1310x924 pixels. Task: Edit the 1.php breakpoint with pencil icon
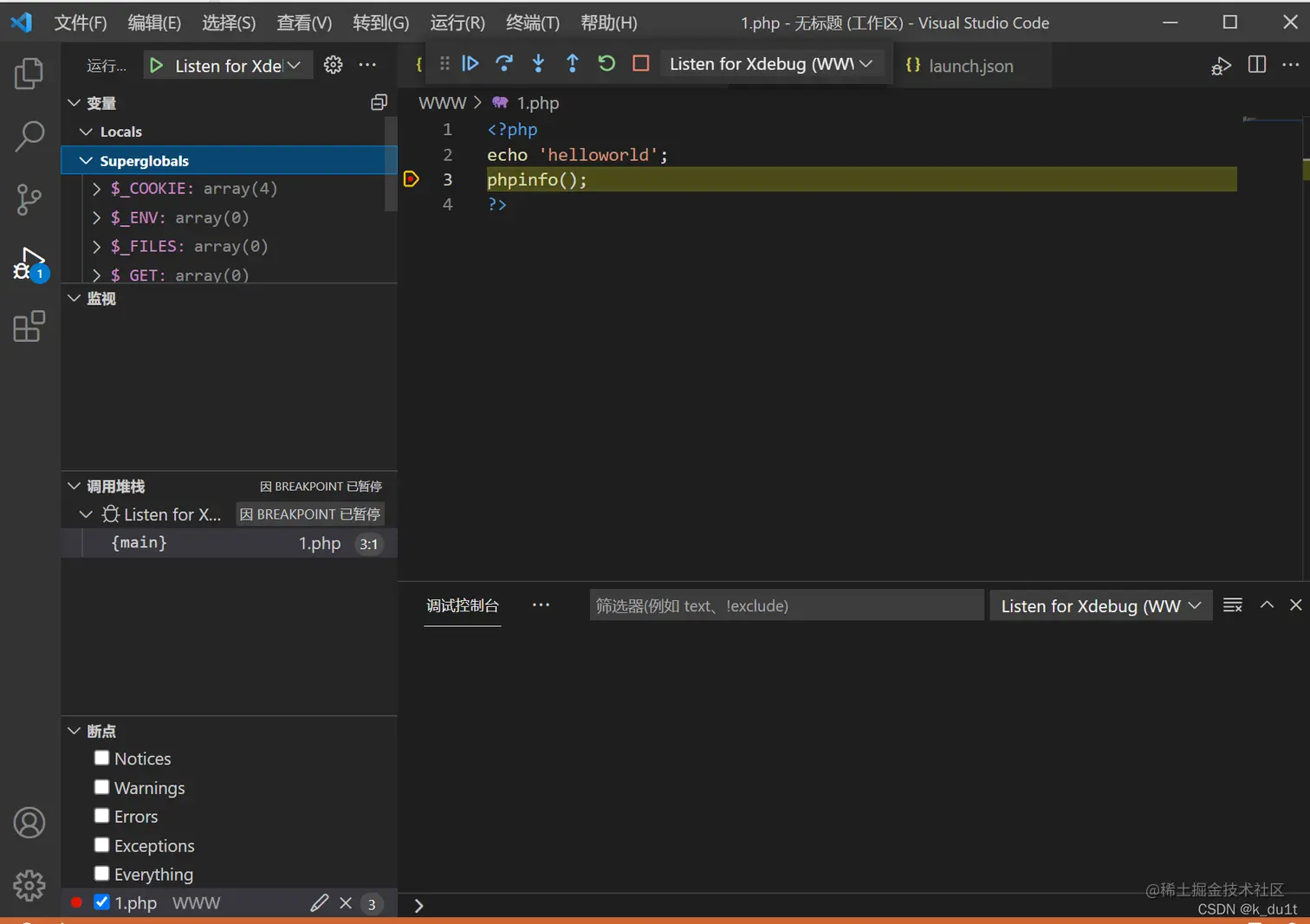[x=319, y=903]
